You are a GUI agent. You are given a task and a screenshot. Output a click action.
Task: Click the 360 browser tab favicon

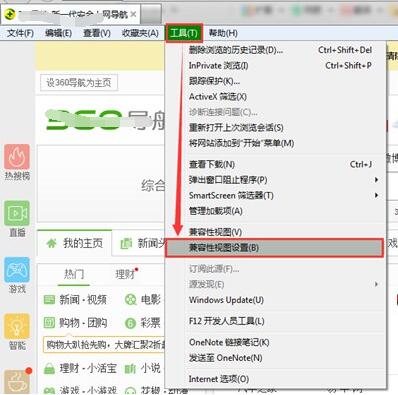10,14
